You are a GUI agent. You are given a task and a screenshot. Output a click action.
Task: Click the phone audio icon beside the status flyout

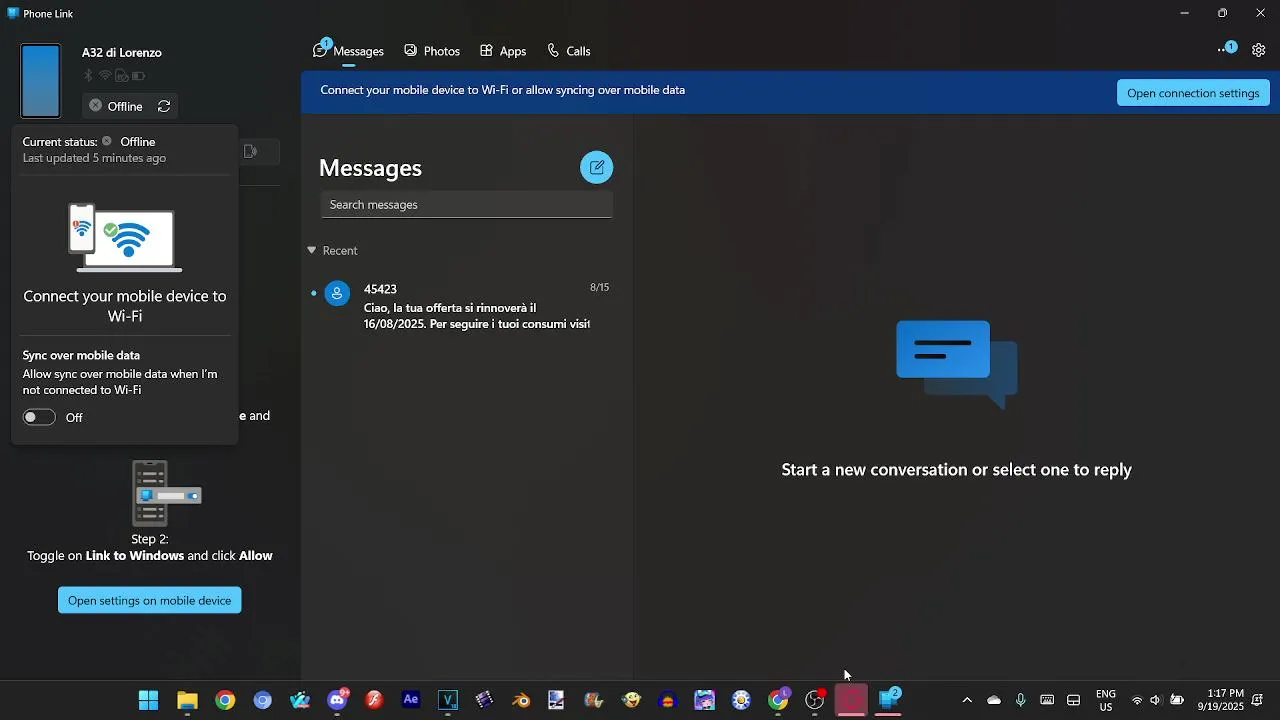click(250, 152)
